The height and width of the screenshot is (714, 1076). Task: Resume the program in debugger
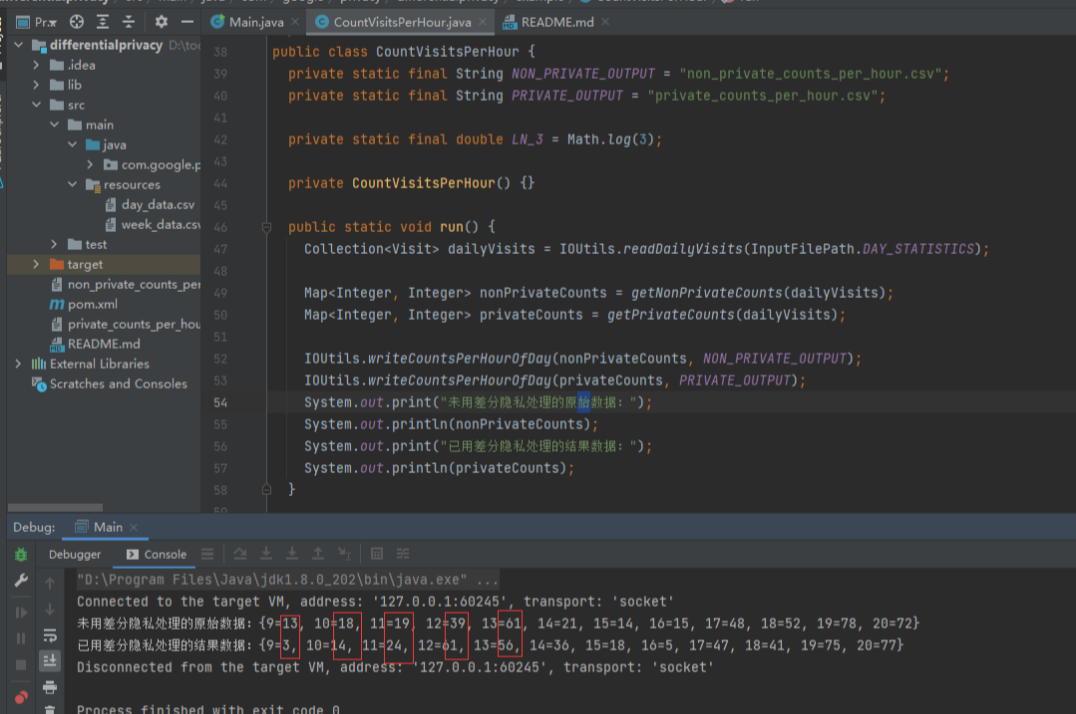(21, 612)
